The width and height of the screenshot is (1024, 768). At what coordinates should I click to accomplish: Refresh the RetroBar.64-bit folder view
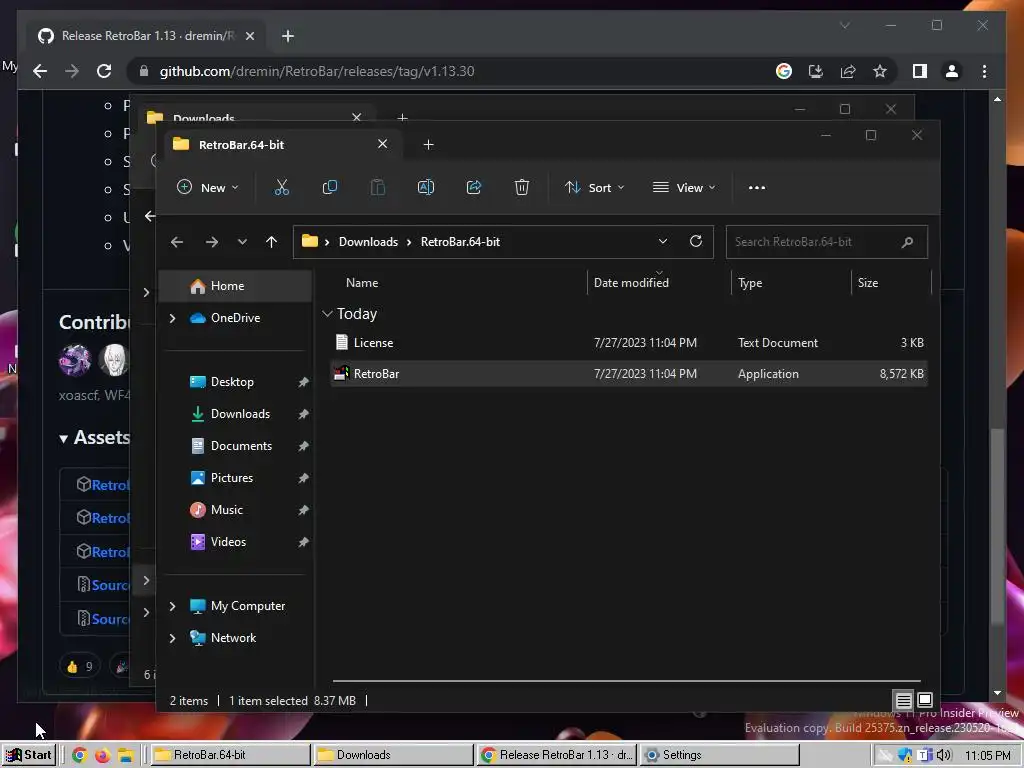(x=696, y=242)
